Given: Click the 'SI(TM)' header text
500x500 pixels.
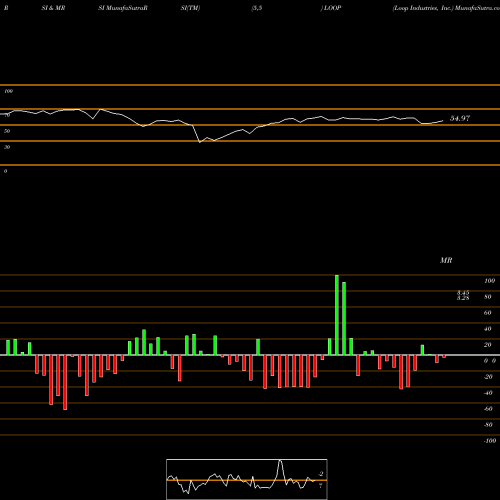Looking at the screenshot, I should [x=190, y=8].
